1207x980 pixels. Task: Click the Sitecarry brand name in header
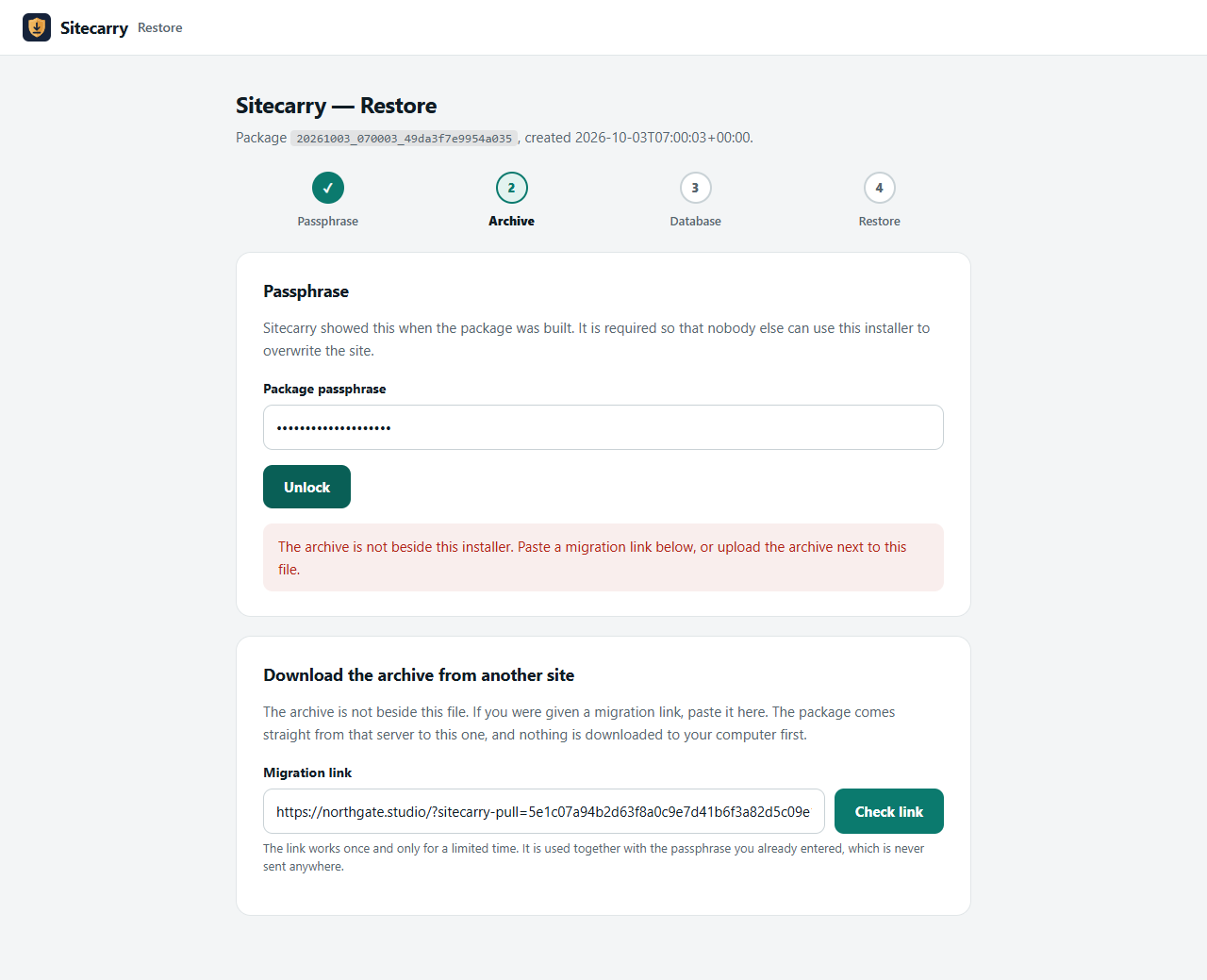[x=94, y=28]
